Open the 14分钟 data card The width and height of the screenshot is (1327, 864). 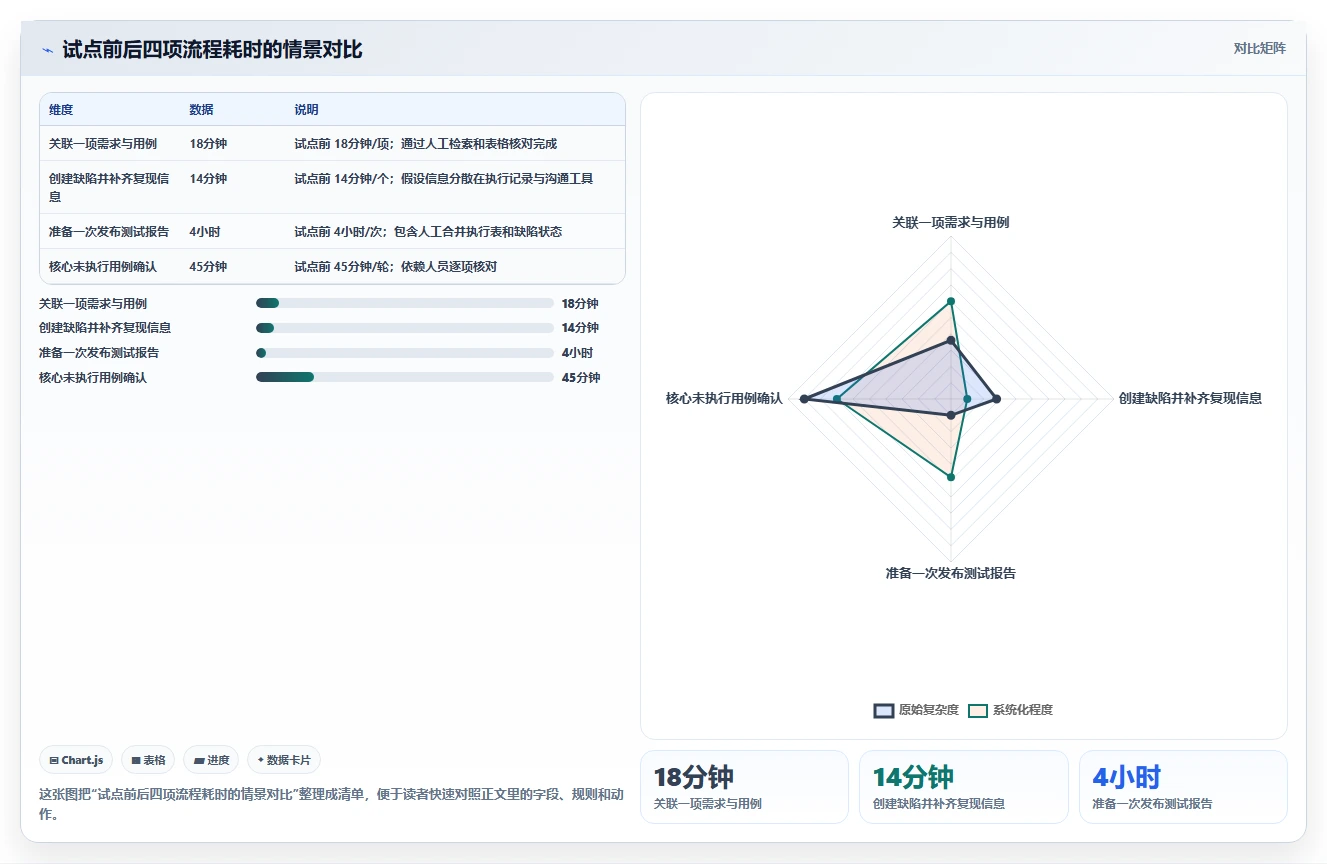[964, 787]
